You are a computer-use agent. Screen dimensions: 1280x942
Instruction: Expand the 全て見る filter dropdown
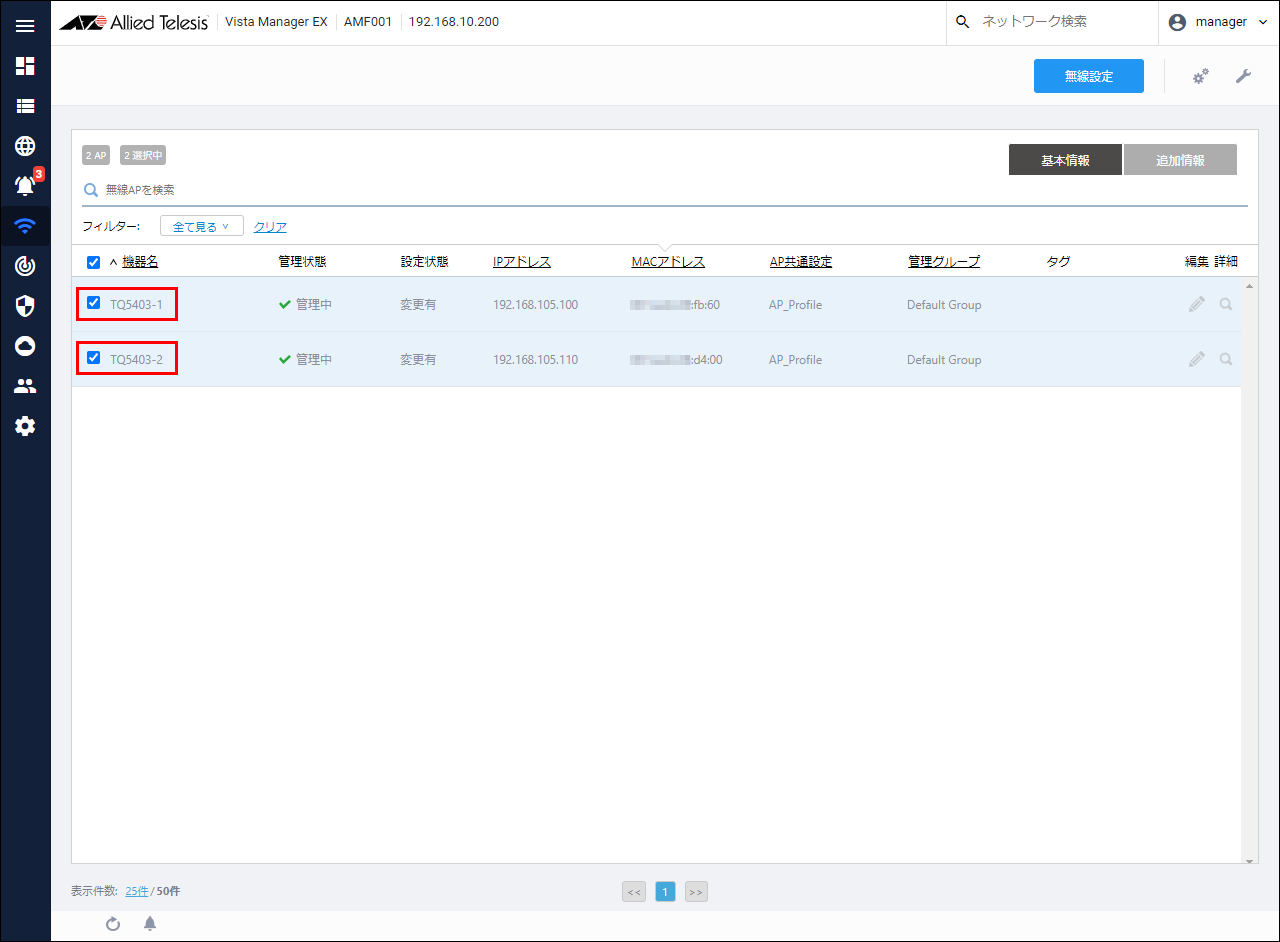(x=201, y=227)
